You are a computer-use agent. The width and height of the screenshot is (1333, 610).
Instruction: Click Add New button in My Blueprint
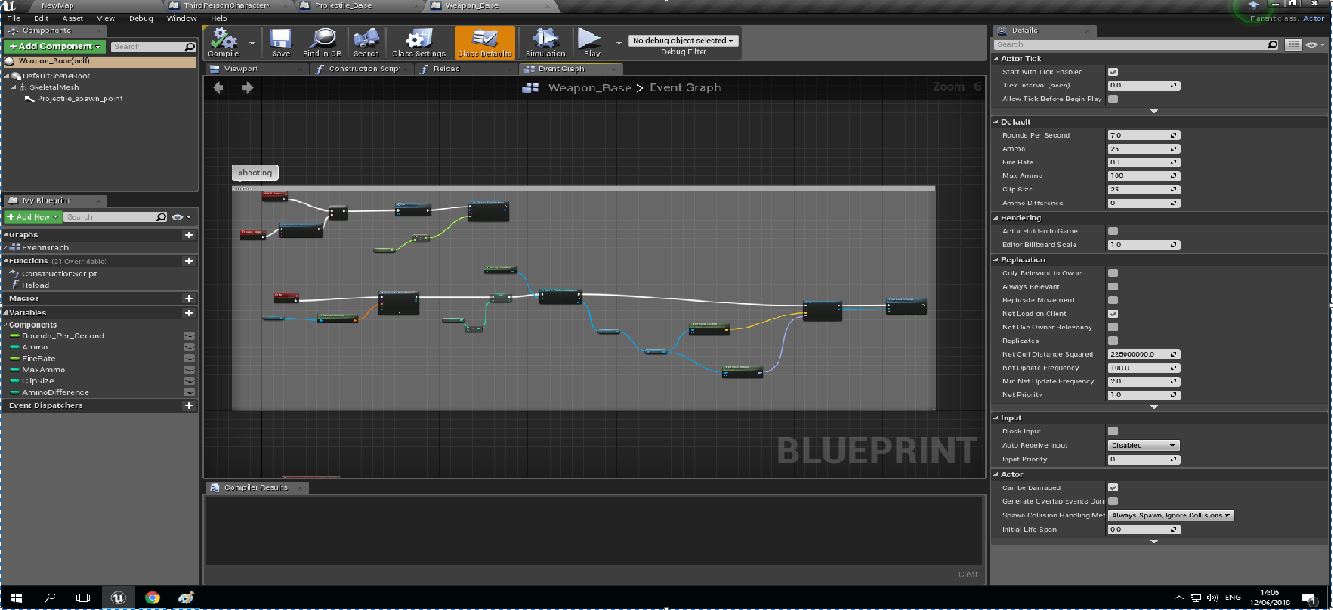[x=31, y=217]
